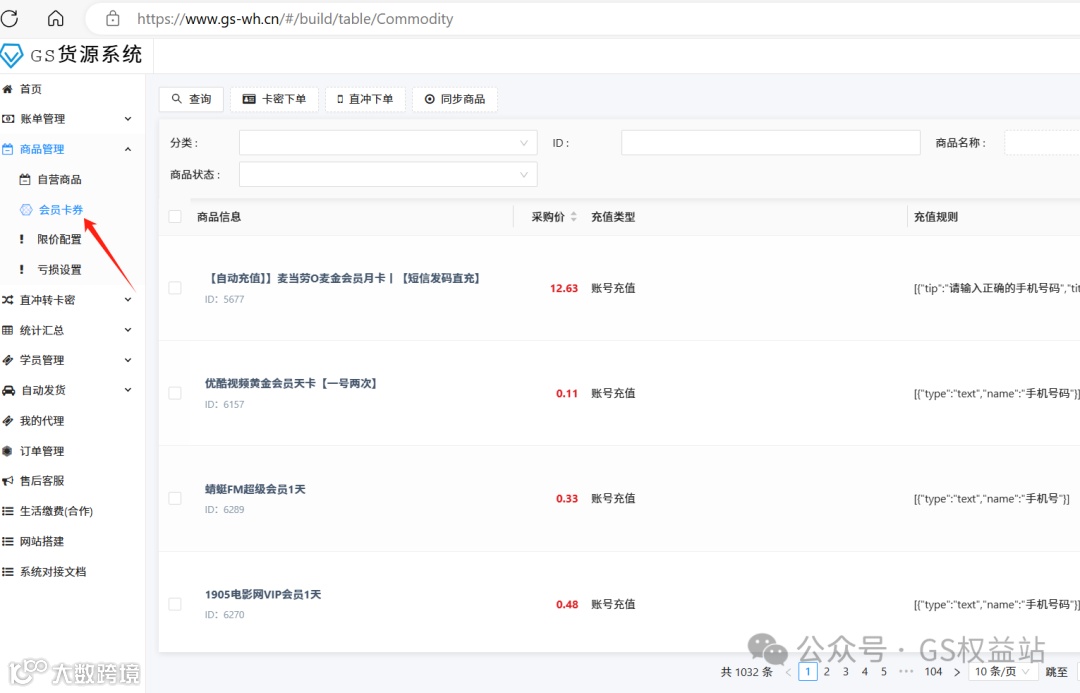1080x693 pixels.
Task: Click the address bar lock icon
Action: tap(112, 19)
